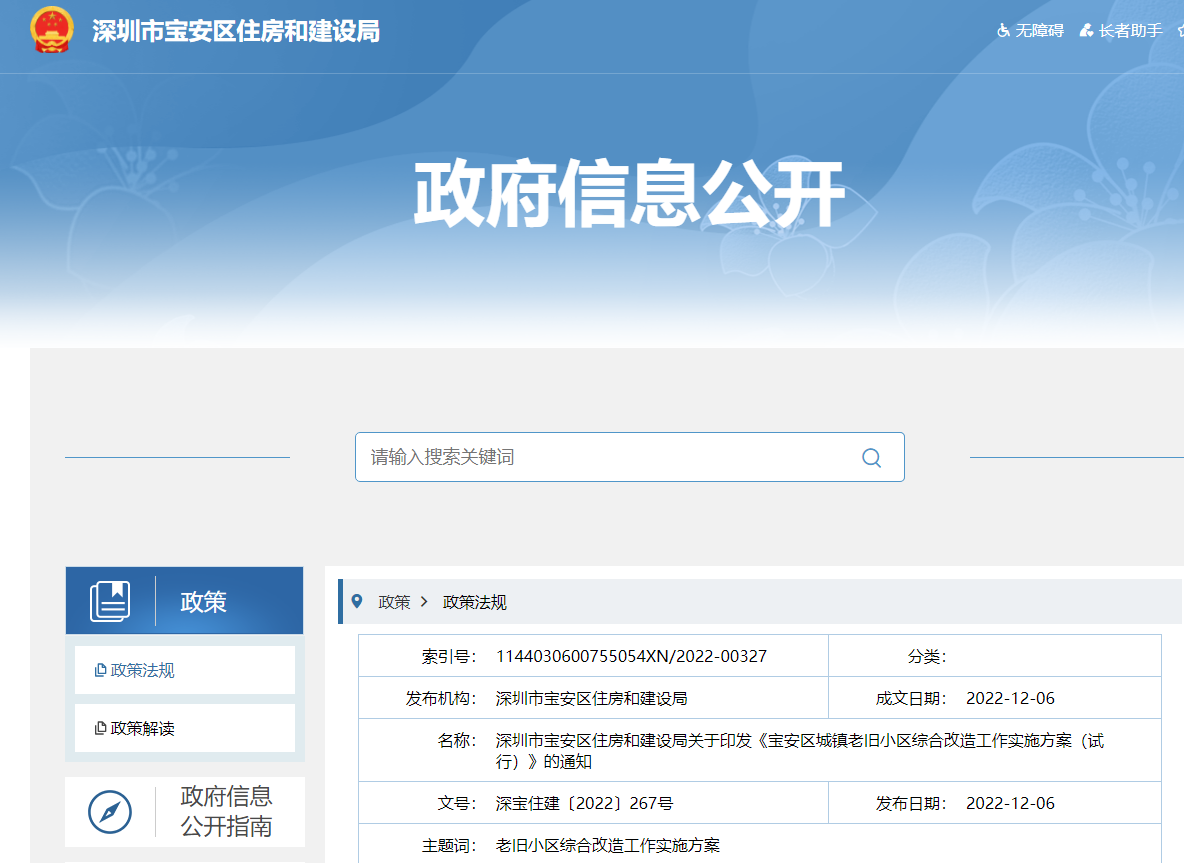
Task: Click the document icon beside 政策解读
Action: click(100, 728)
